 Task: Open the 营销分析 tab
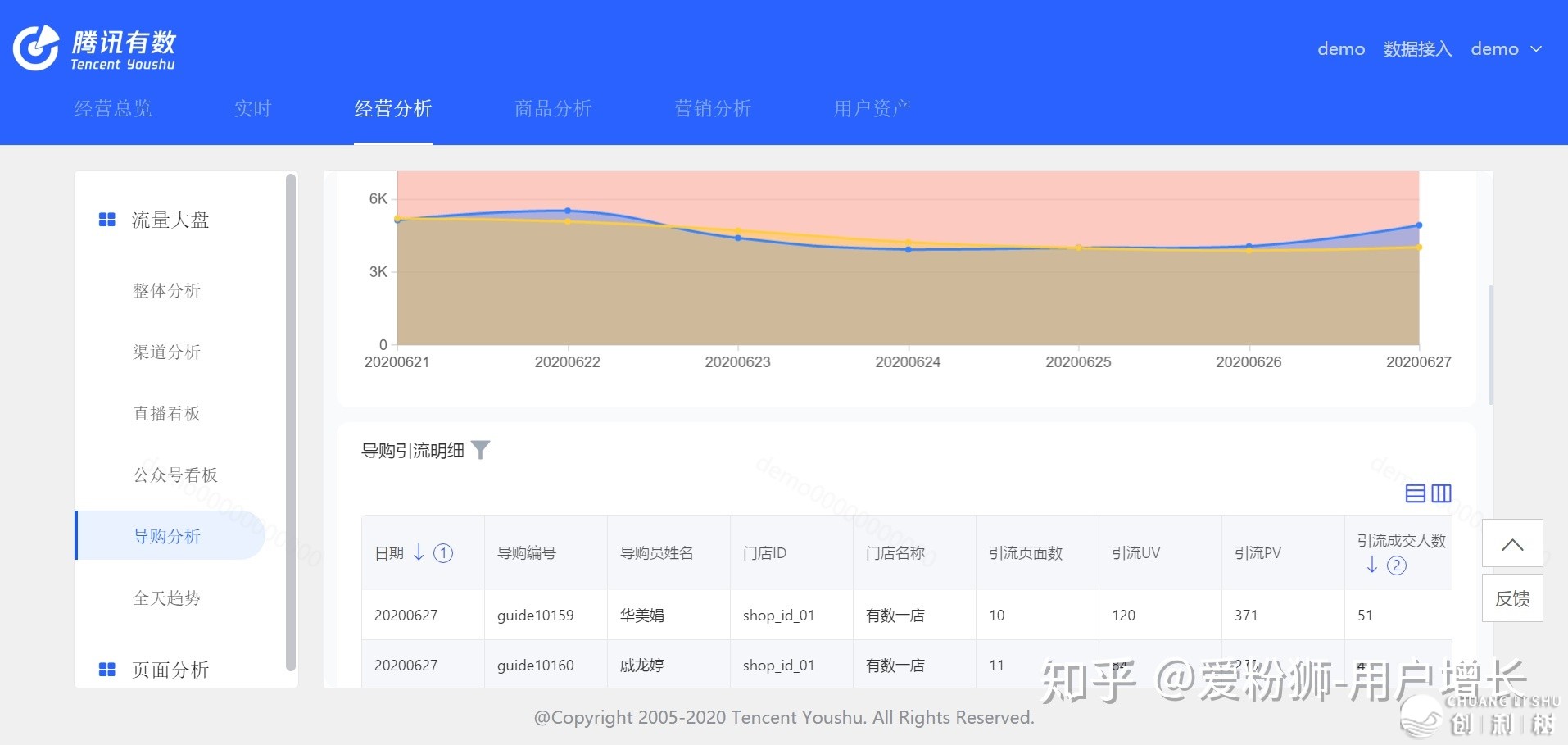point(712,108)
